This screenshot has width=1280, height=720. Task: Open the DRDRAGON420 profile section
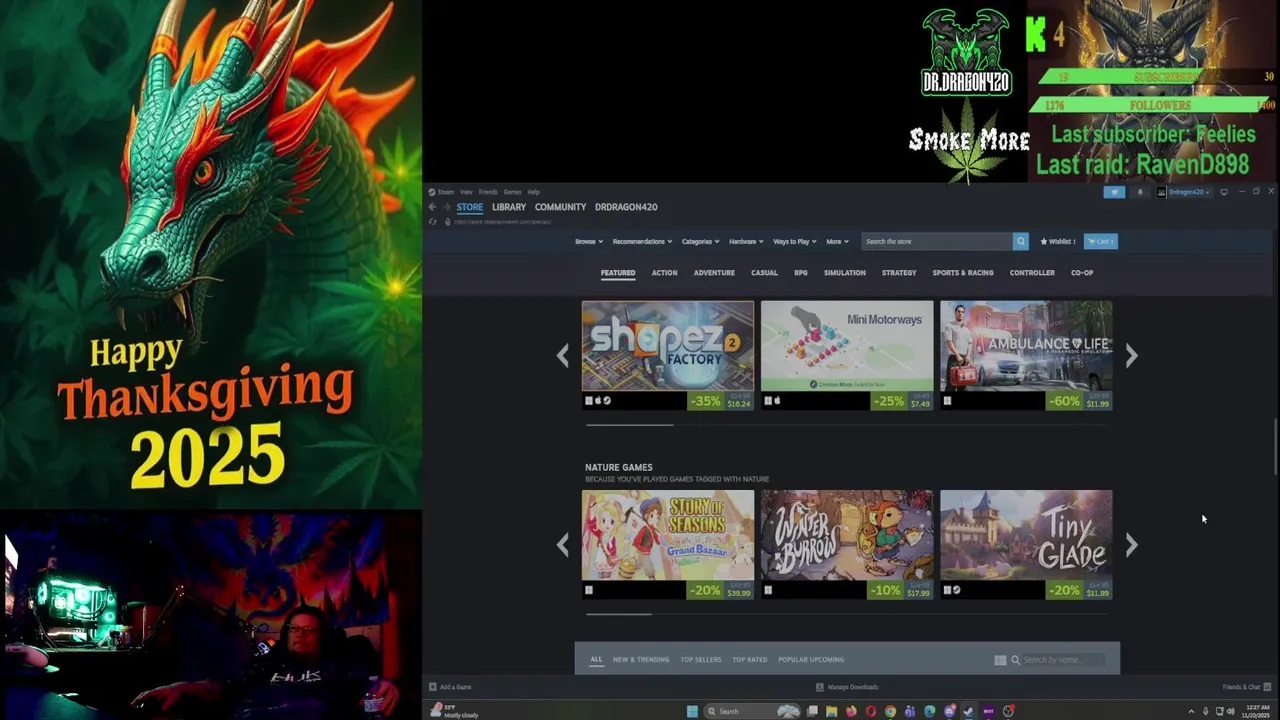(626, 207)
